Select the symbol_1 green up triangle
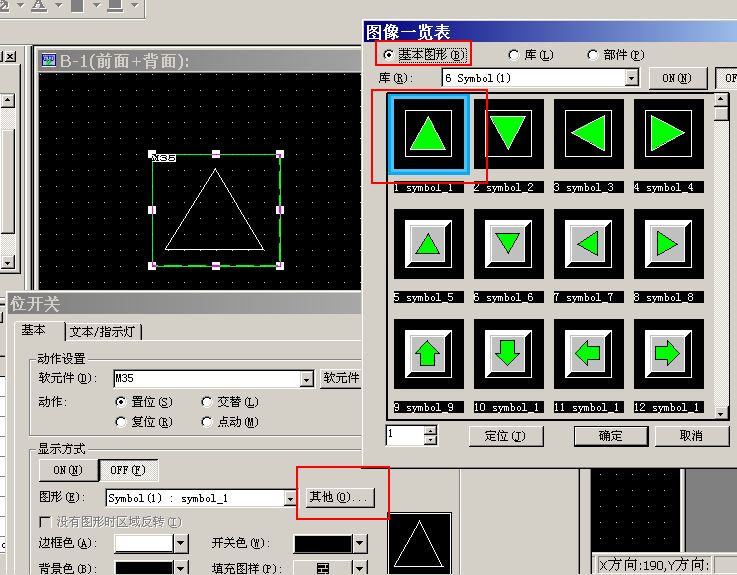Viewport: 737px width, 575px height. [428, 133]
